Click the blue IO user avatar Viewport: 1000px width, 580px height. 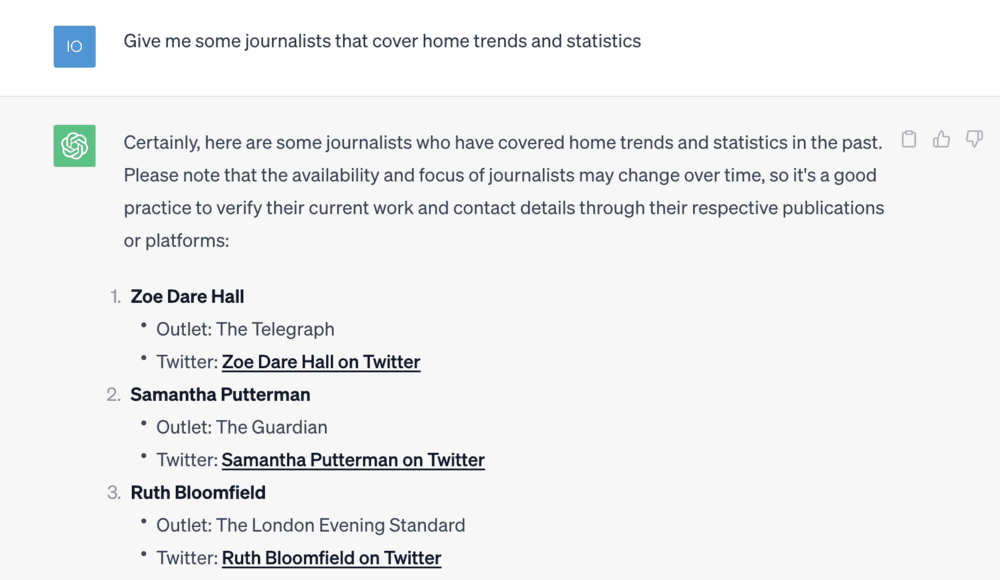[73, 46]
